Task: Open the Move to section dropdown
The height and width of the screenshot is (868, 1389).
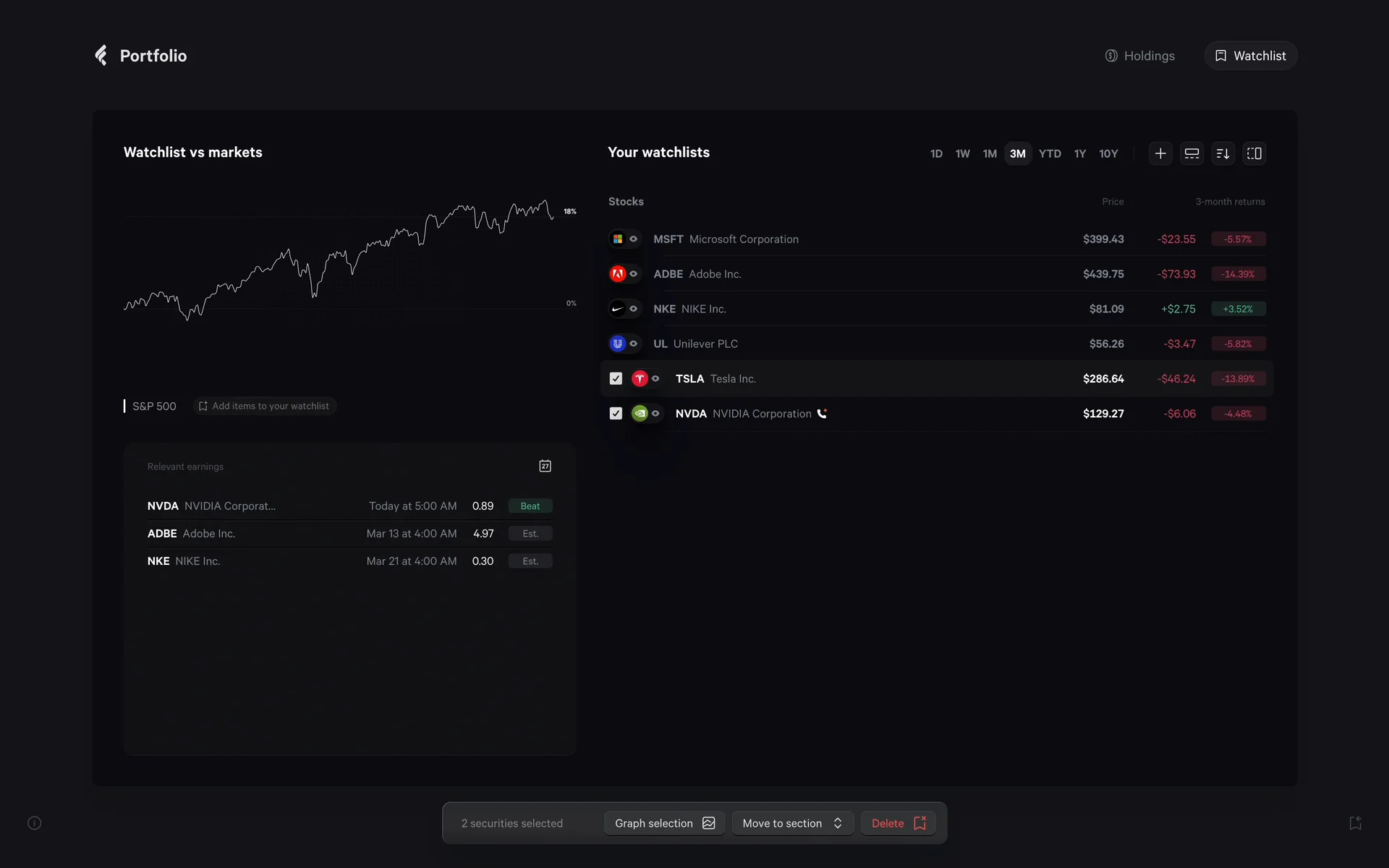Action: pos(792,823)
